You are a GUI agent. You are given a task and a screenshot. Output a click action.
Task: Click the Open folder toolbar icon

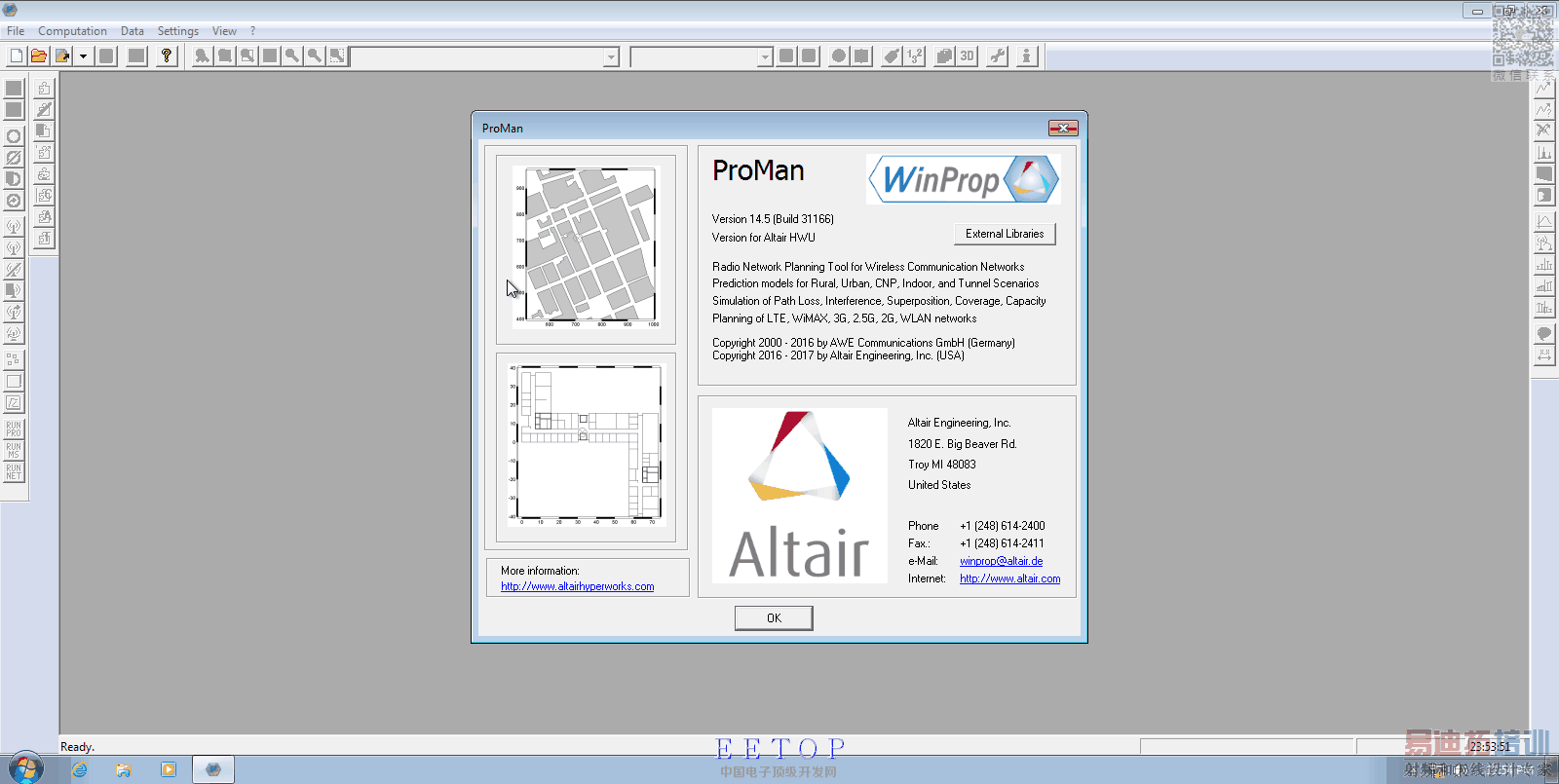39,56
